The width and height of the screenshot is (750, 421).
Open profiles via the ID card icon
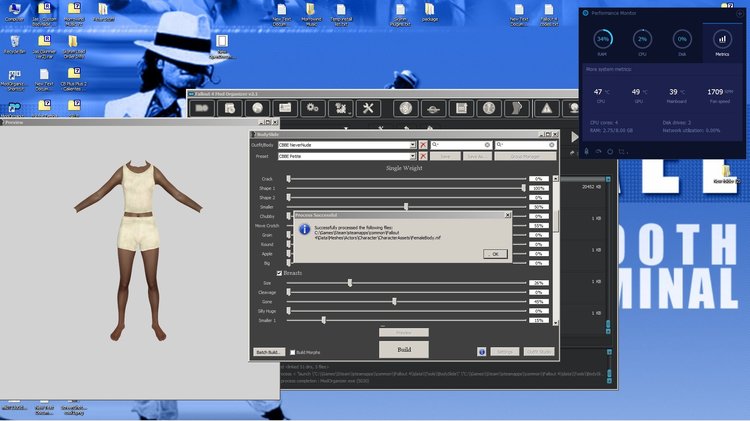click(285, 109)
